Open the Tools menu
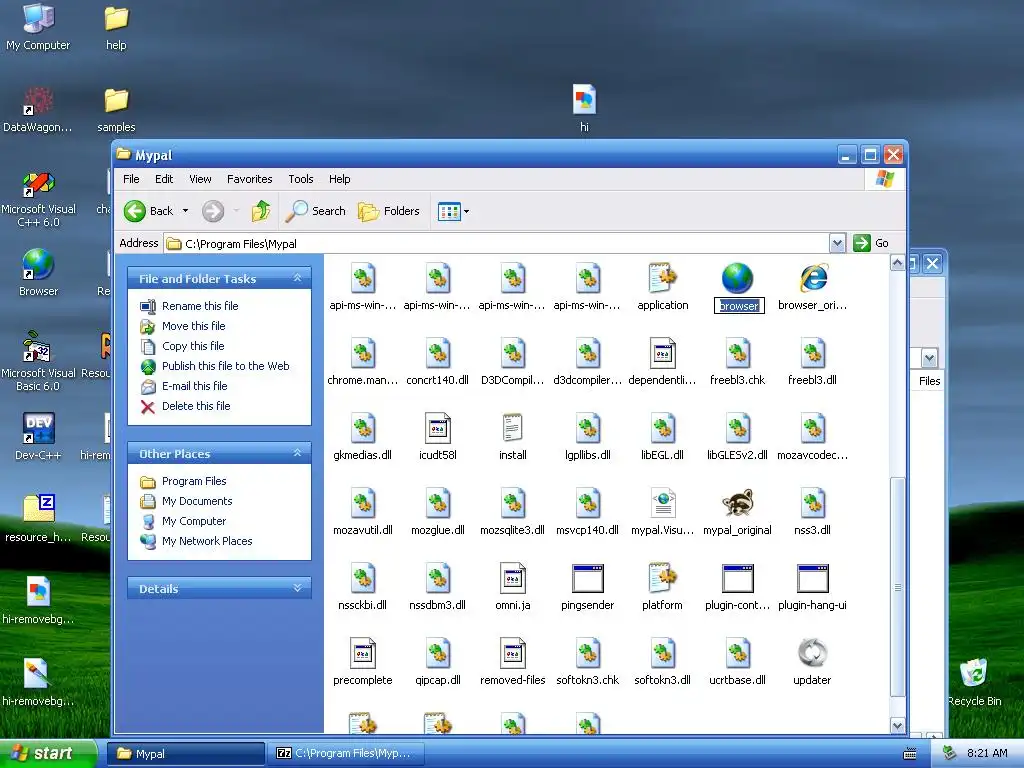Viewport: 1024px width, 768px height. point(300,179)
